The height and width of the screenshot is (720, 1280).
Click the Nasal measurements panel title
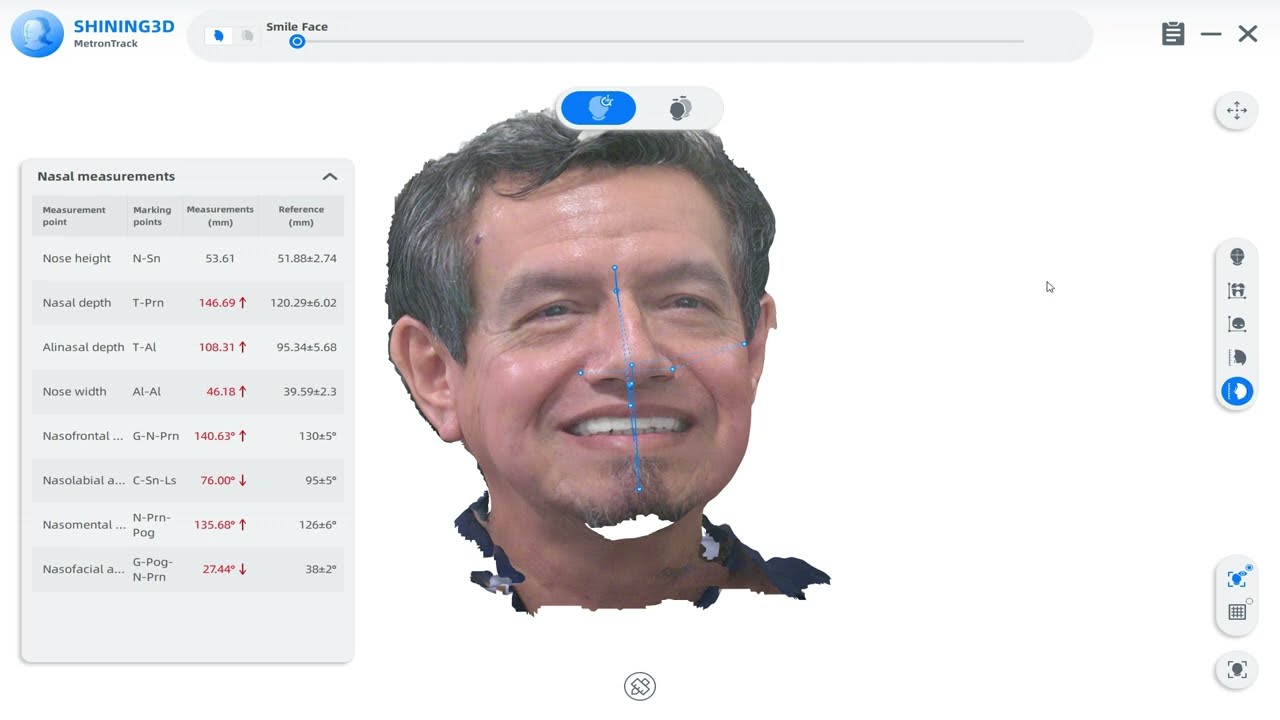[106, 176]
